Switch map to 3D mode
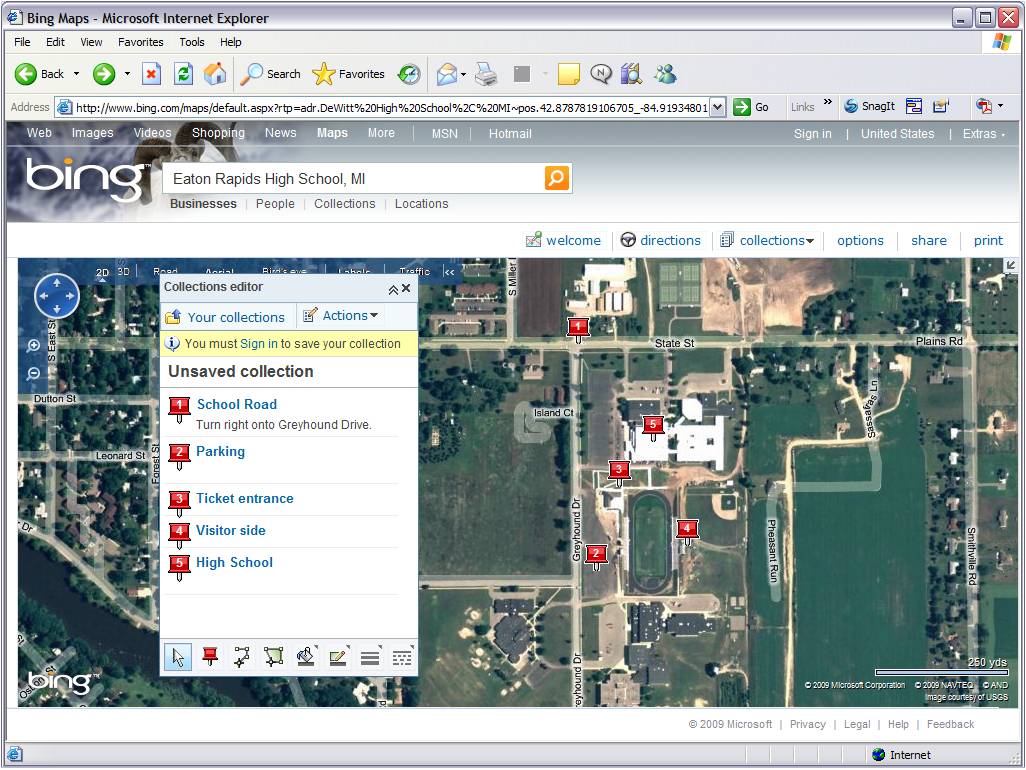 [x=124, y=271]
